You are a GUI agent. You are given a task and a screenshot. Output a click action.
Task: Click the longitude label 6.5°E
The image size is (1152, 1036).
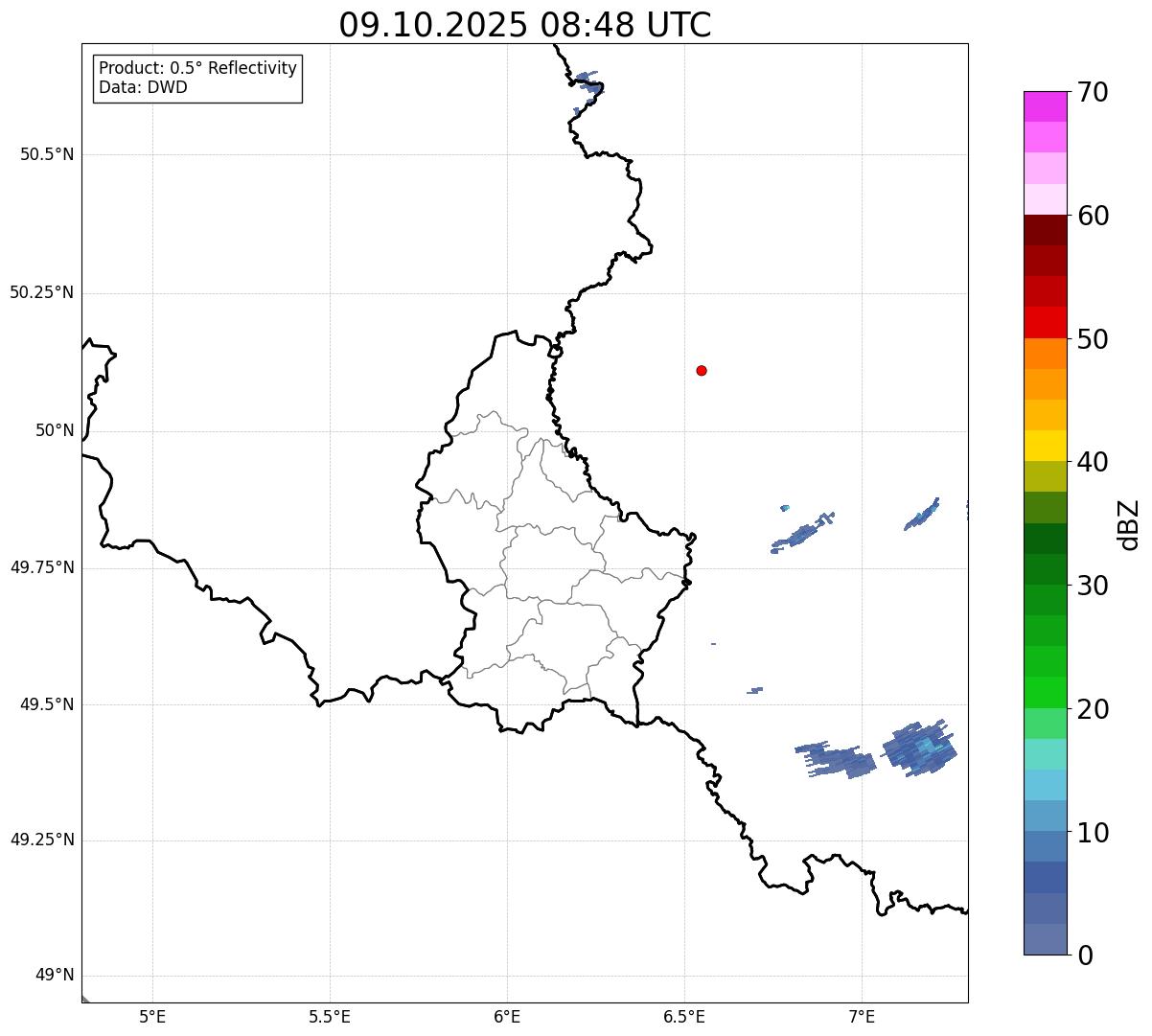(684, 1016)
